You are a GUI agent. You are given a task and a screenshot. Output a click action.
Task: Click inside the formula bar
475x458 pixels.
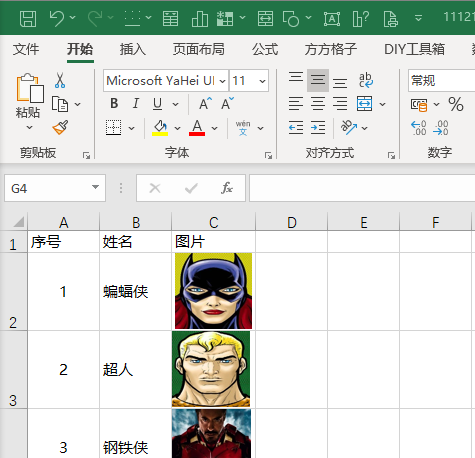362,188
